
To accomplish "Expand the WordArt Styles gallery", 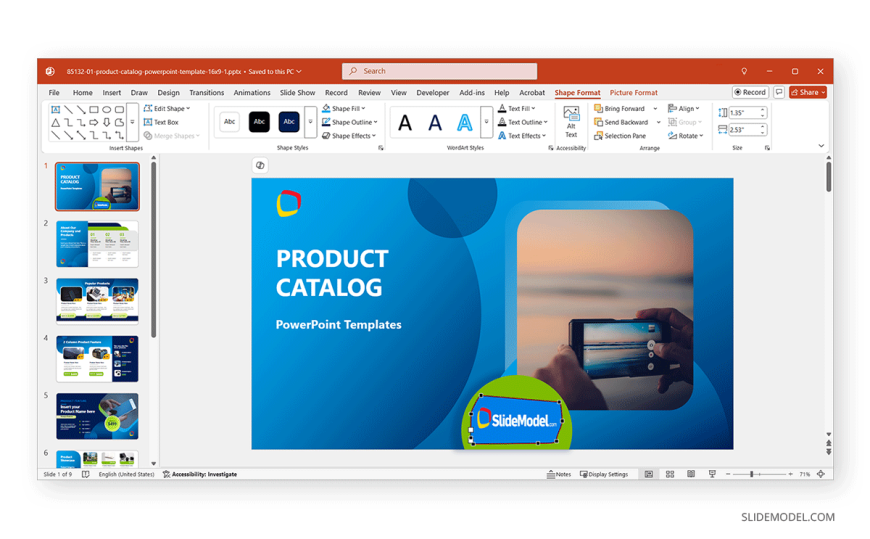I will tap(487, 122).
